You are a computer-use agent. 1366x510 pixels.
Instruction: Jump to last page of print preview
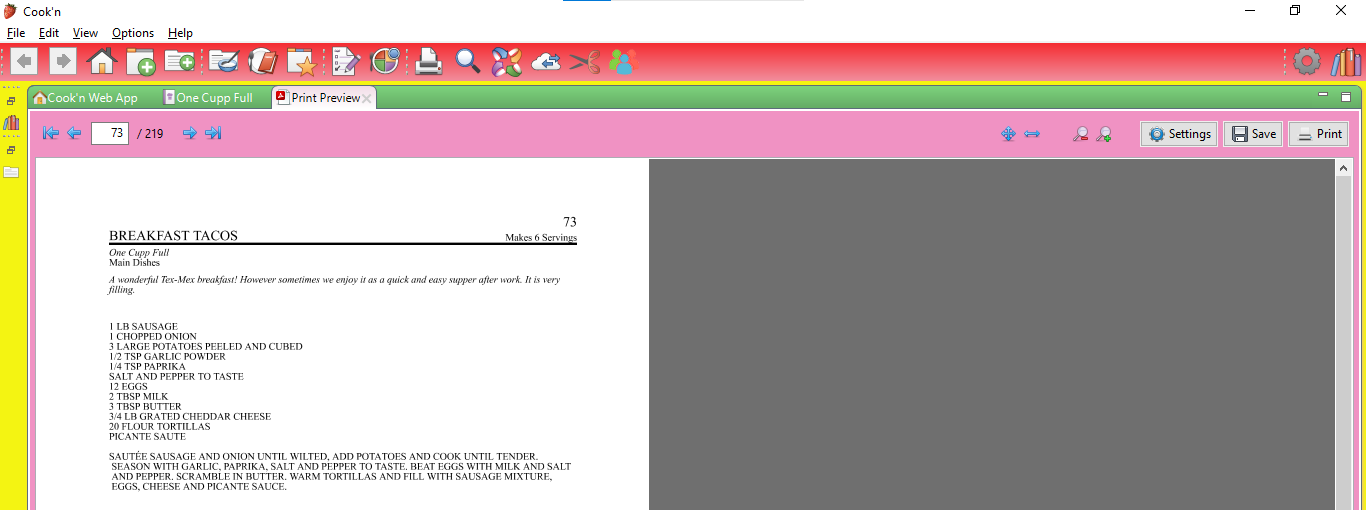point(213,133)
